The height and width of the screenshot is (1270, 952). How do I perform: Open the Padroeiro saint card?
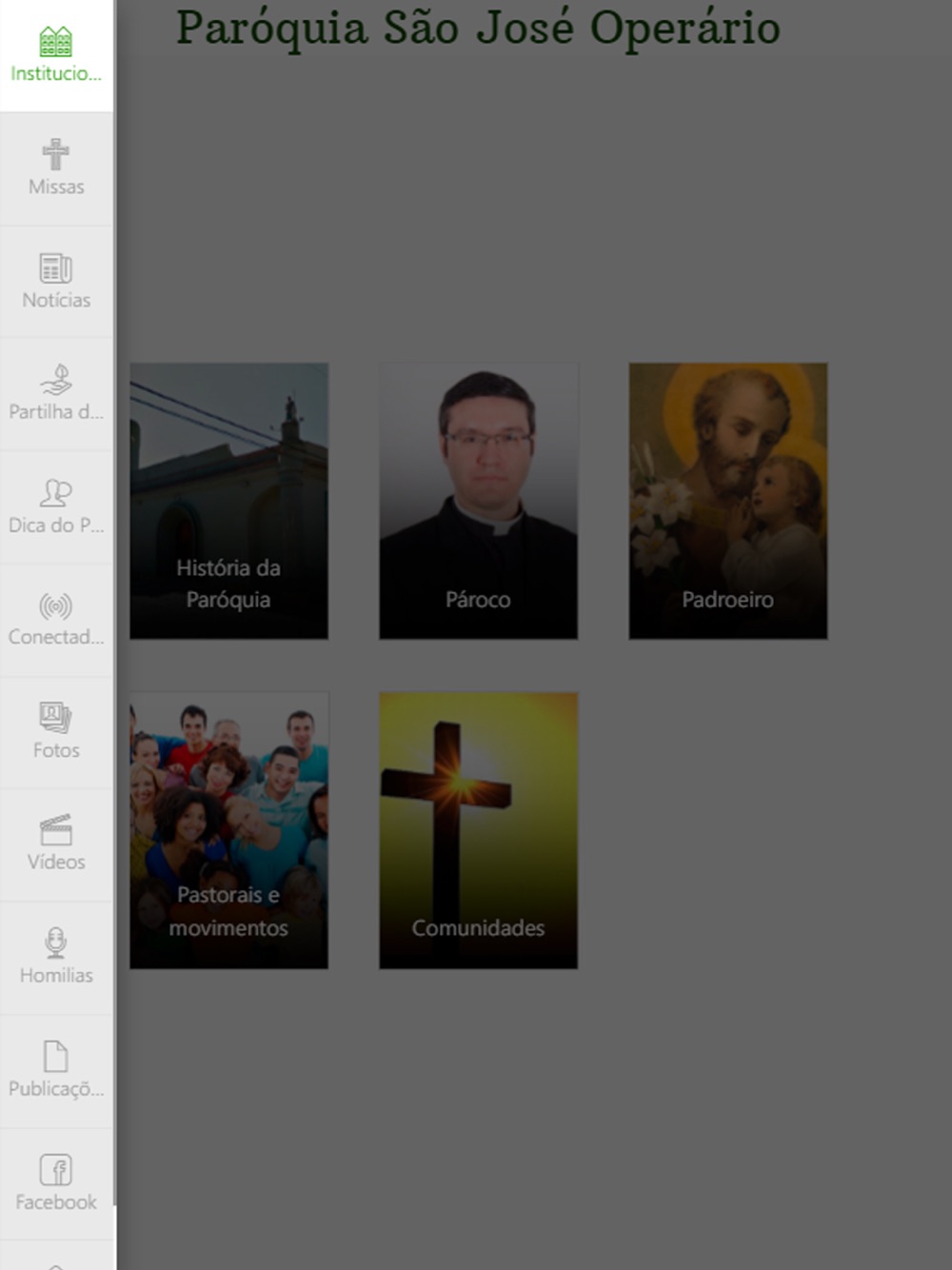tap(728, 501)
